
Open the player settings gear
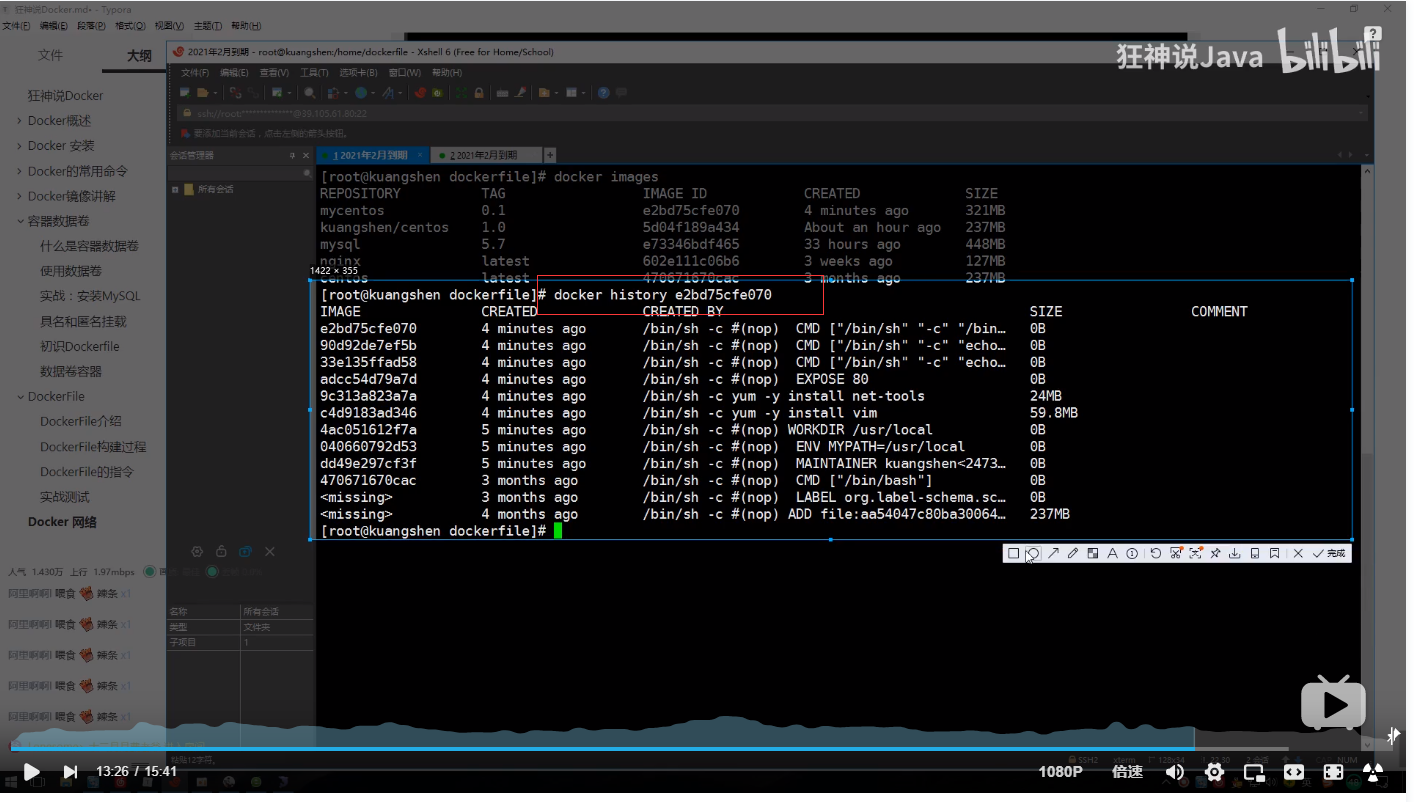click(x=1215, y=772)
